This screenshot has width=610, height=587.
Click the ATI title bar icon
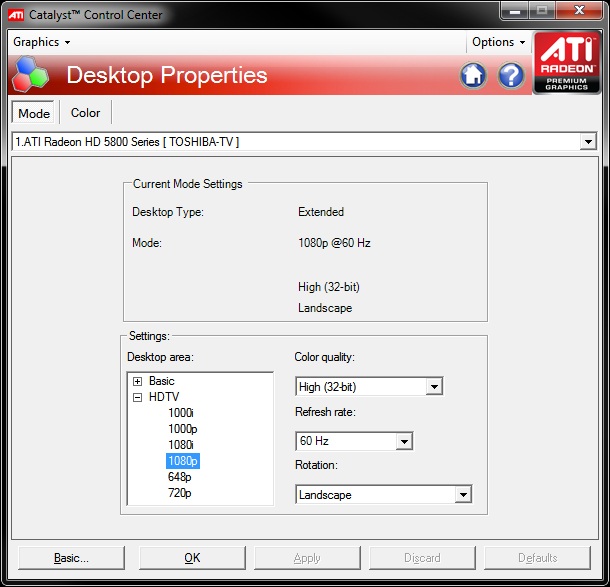point(16,15)
